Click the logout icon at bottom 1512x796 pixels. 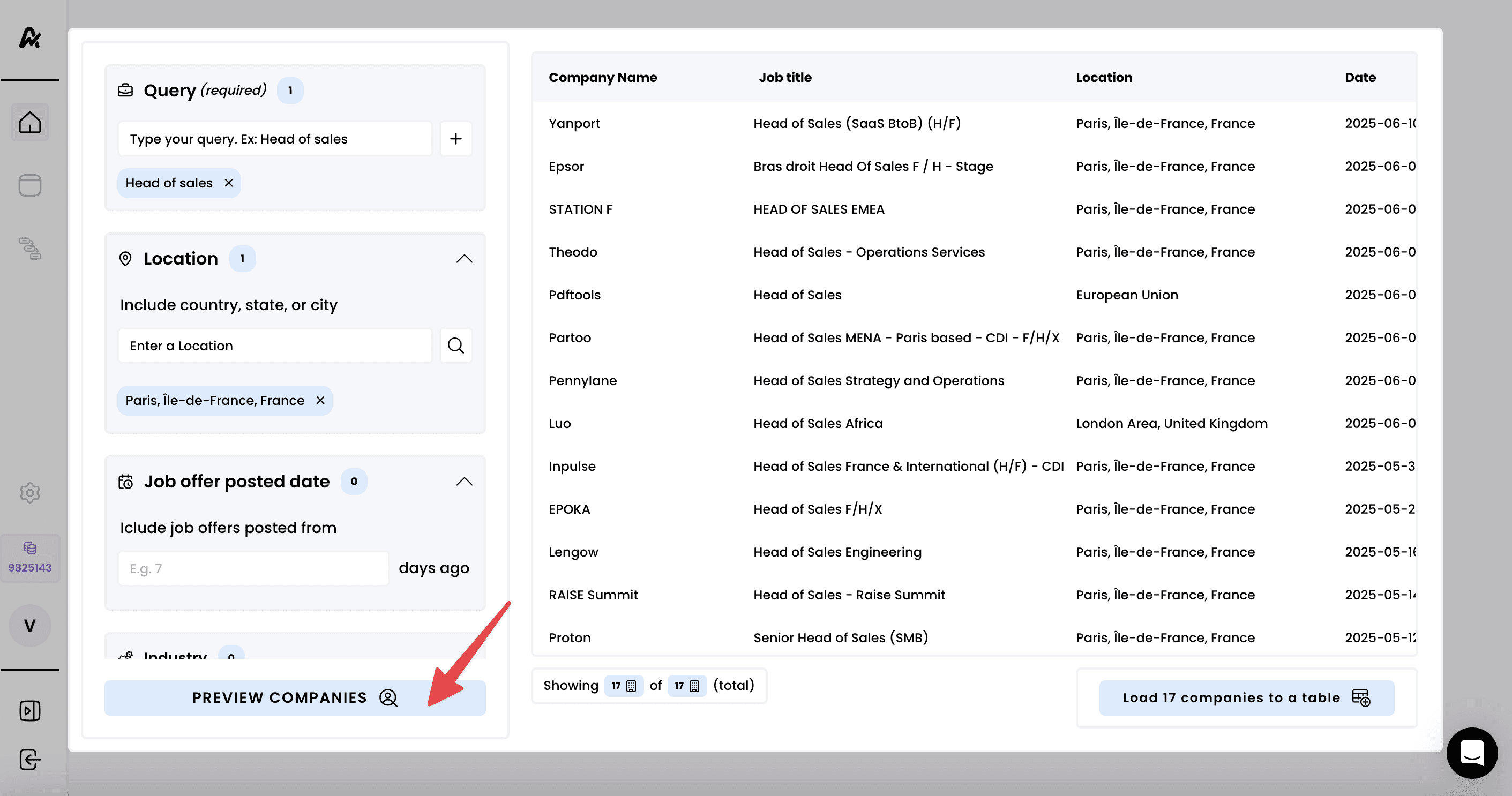[x=30, y=760]
